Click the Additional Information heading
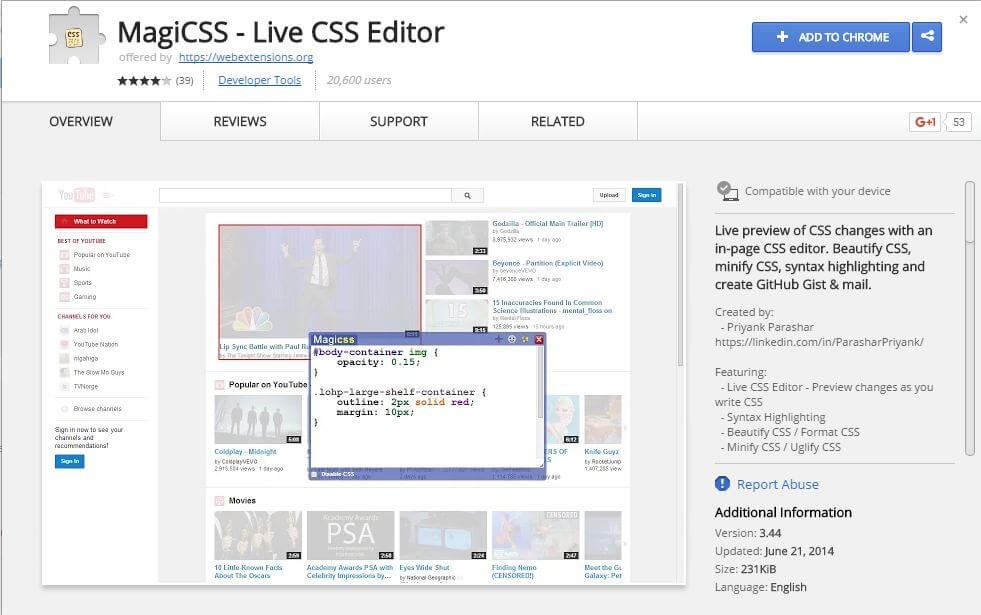This screenshot has width=981, height=615. click(x=783, y=512)
